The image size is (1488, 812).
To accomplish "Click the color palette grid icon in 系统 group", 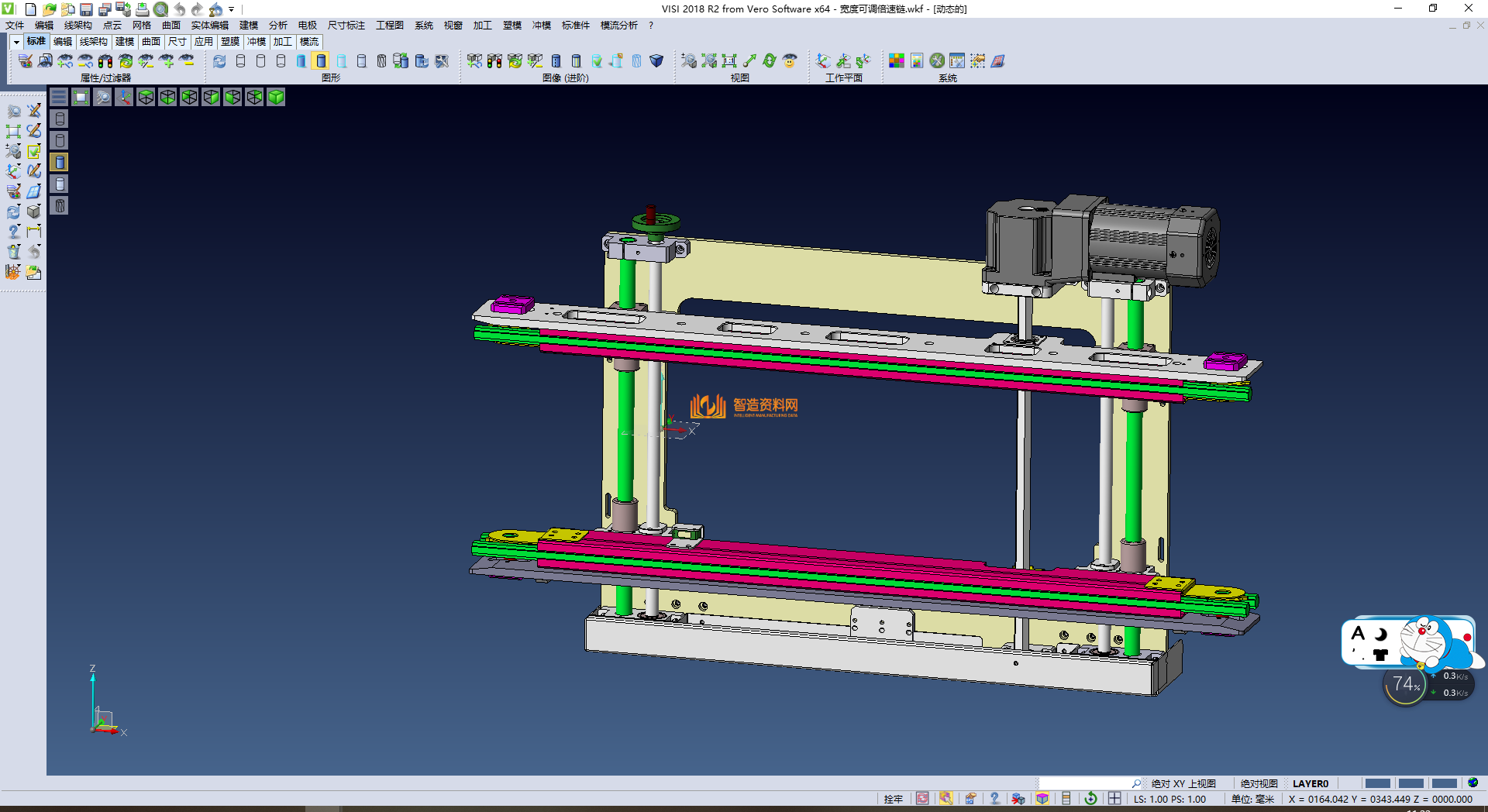I will [x=897, y=61].
